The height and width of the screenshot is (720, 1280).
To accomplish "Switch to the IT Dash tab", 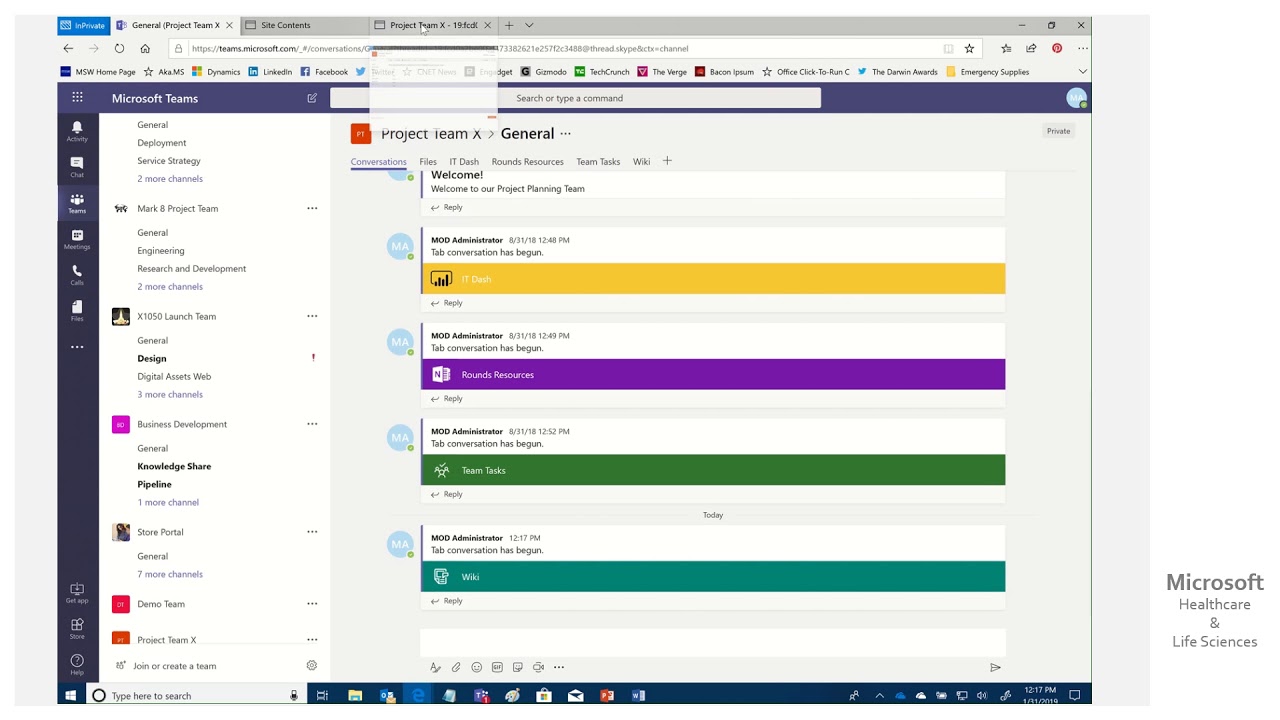I will pyautogui.click(x=464, y=161).
